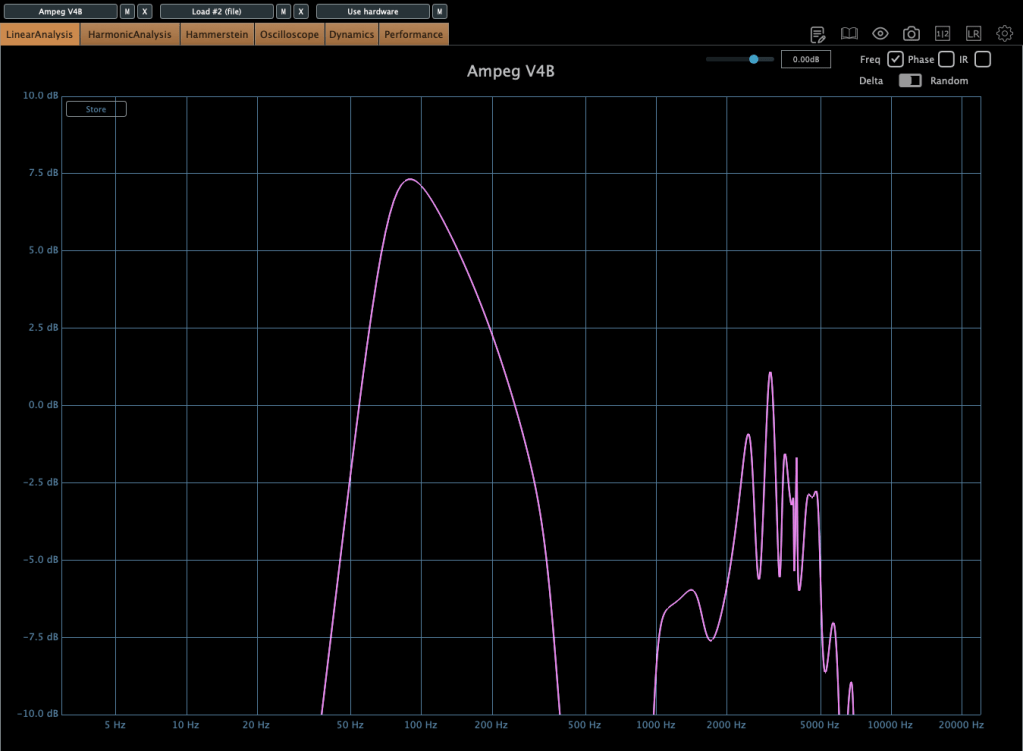Screen dimensions: 1023x751
Task: Open the Use hardware selector
Action: [372, 11]
